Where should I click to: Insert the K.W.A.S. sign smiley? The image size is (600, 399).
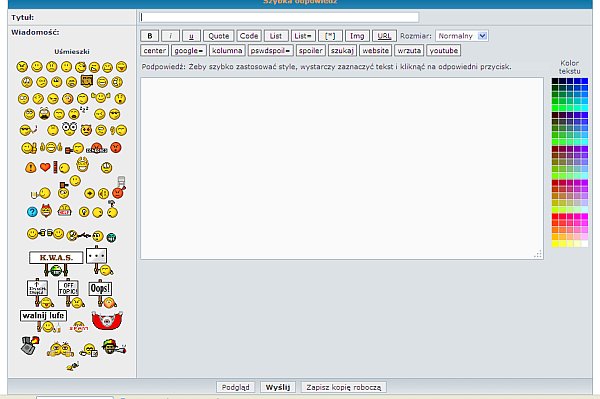(56, 263)
